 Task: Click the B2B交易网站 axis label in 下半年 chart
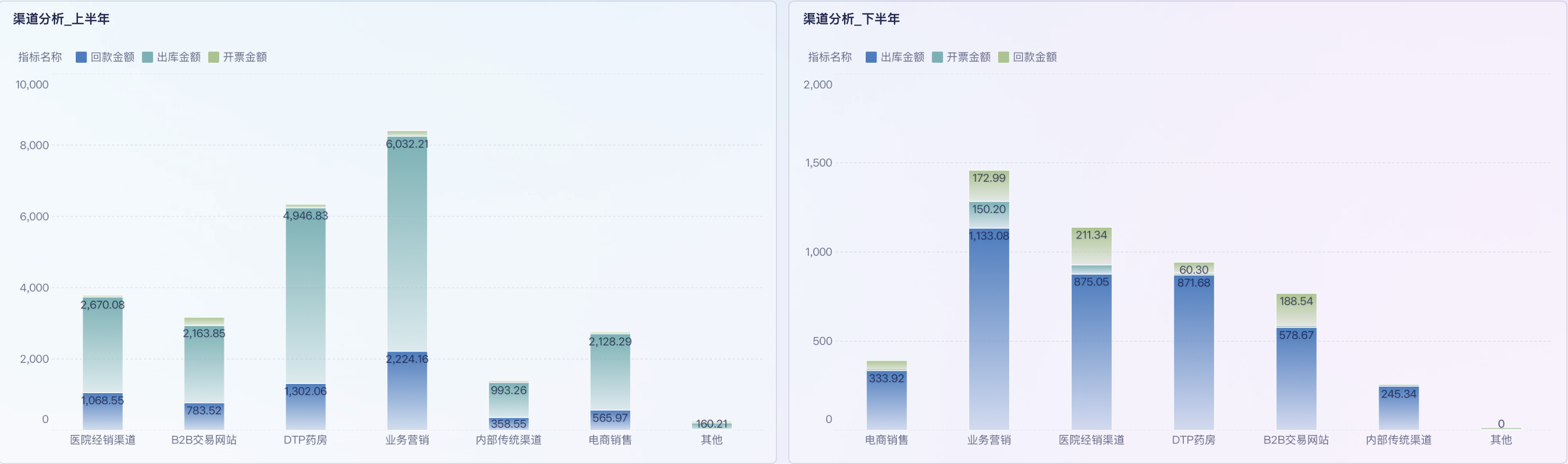[x=1296, y=440]
